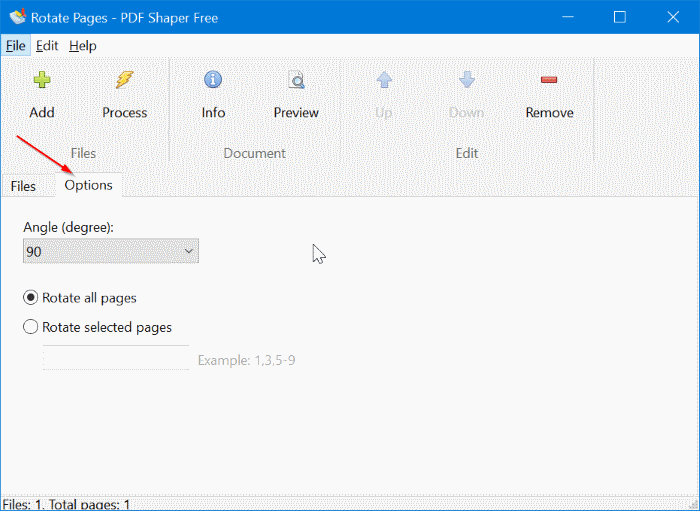This screenshot has width=700, height=511.
Task: Click the green plus Add icon
Action: click(42, 80)
